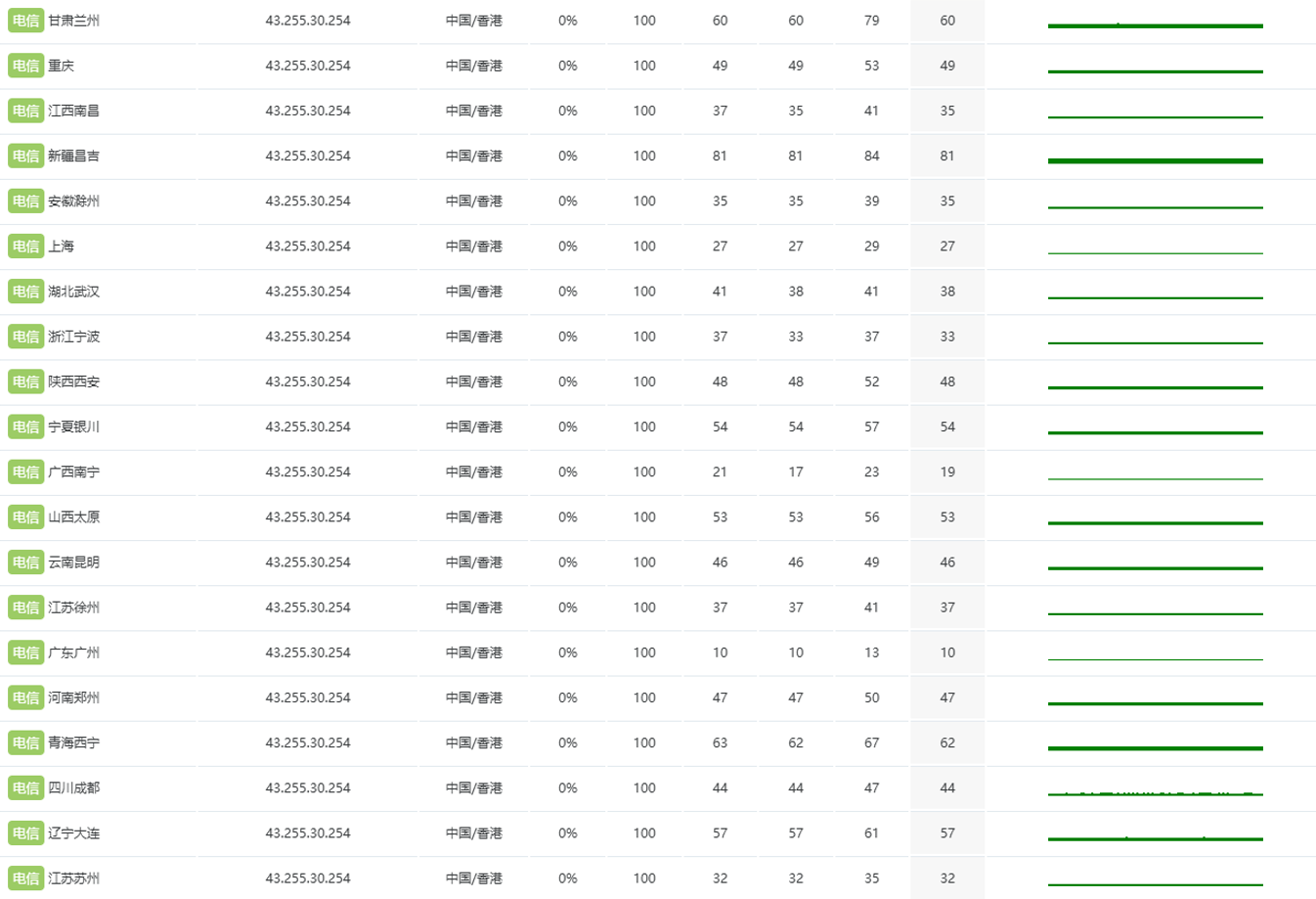
Task: Select the 100 sent count for 云南昆明
Action: pos(644,562)
